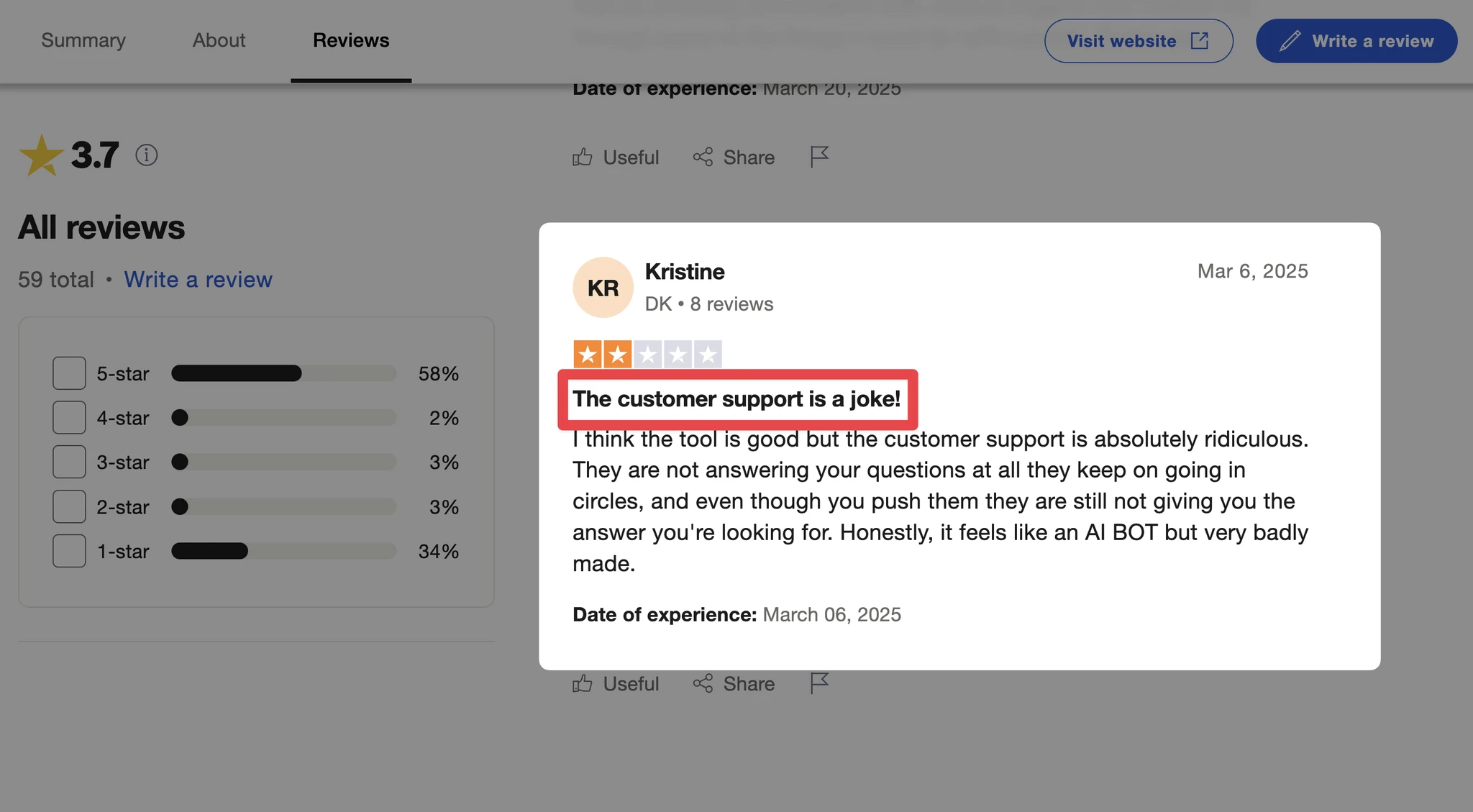
Task: Select the 1-star filter checkbox
Action: pyautogui.click(x=69, y=552)
